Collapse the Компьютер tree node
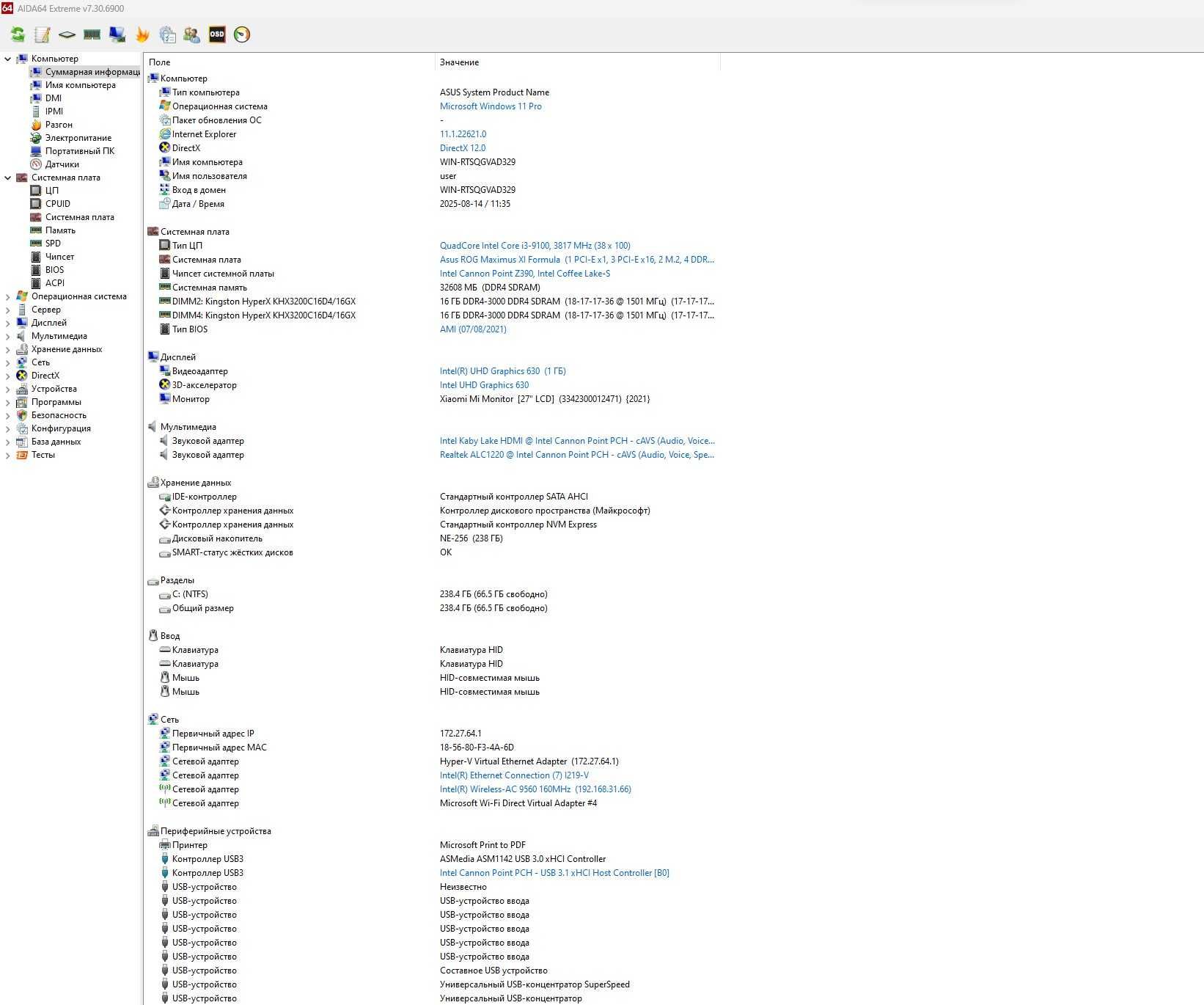Image resolution: width=1204 pixels, height=1005 pixels. click(x=8, y=59)
